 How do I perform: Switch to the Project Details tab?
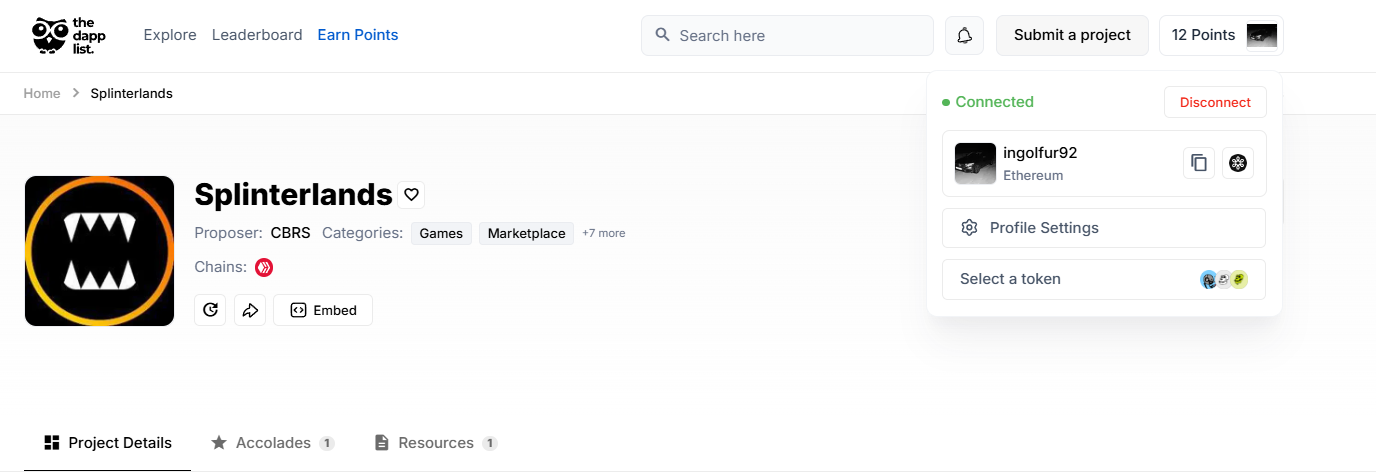click(x=108, y=443)
